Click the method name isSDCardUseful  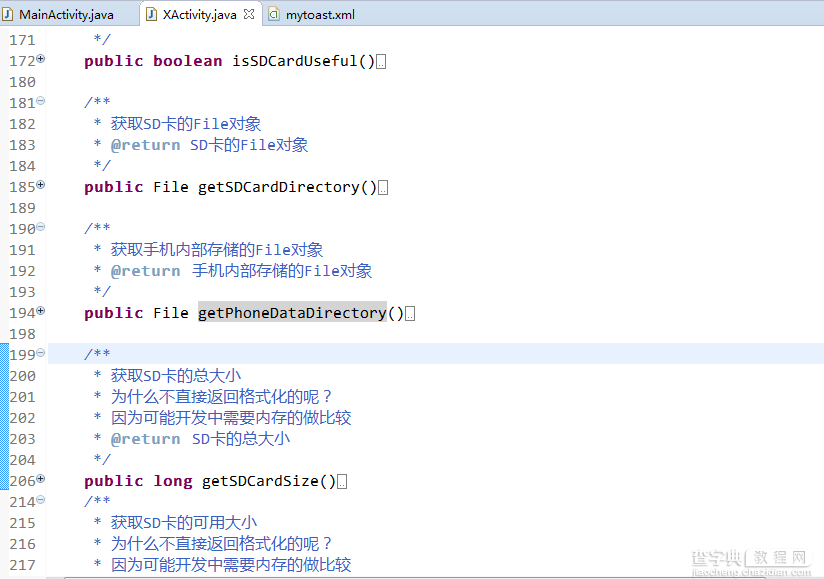tap(295, 61)
